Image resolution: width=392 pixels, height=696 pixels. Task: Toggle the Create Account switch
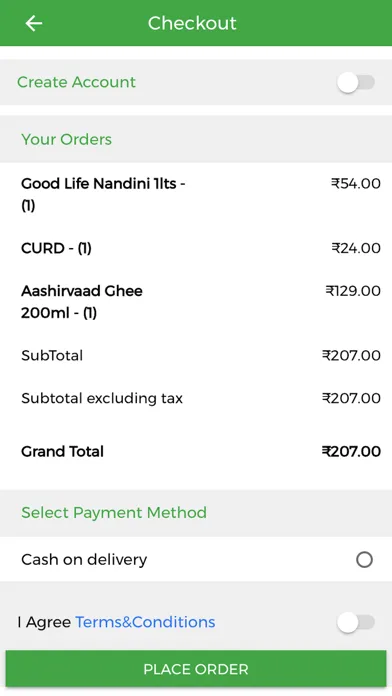point(356,83)
